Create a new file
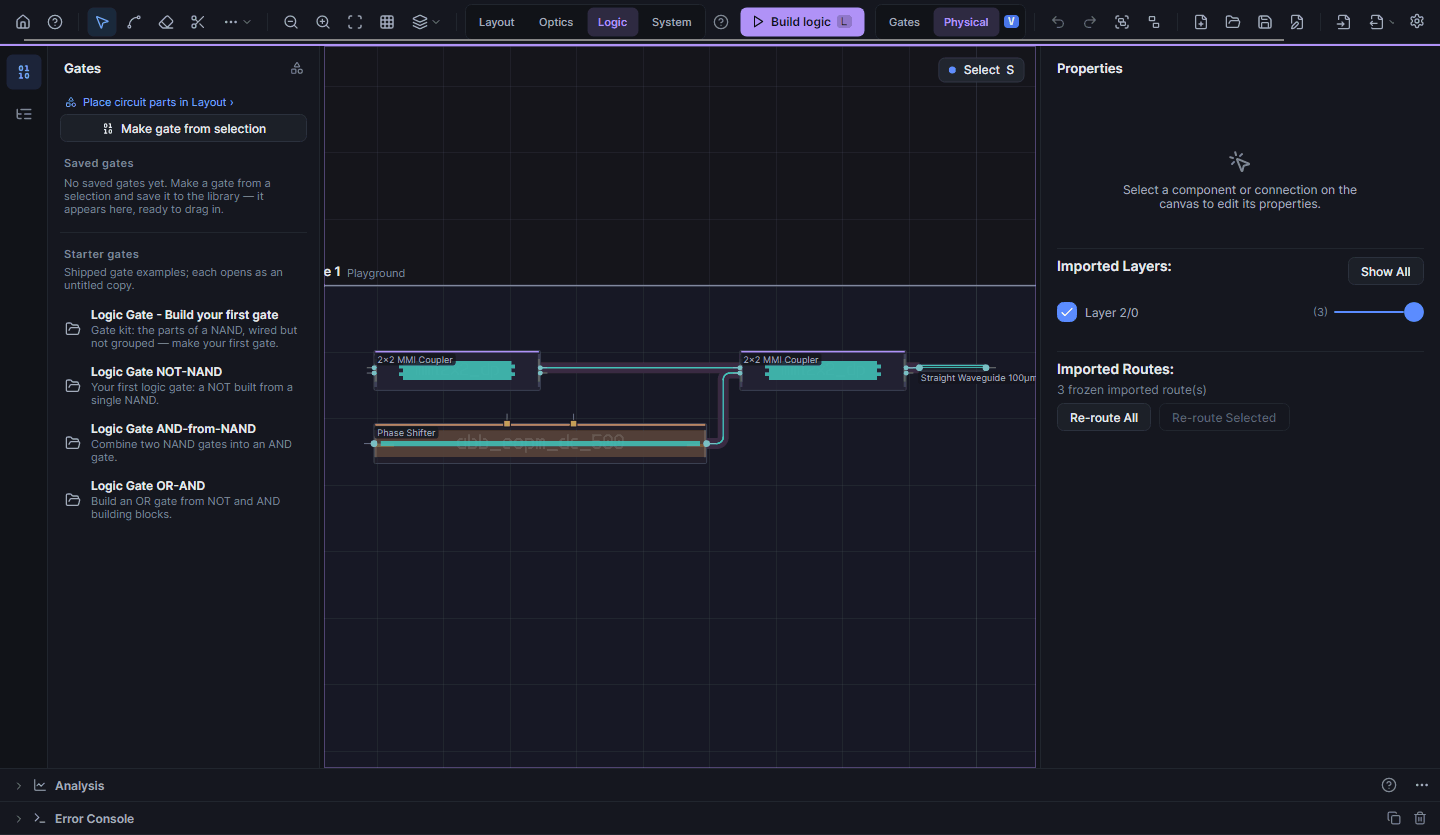Image resolution: width=1440 pixels, height=835 pixels. click(1201, 22)
